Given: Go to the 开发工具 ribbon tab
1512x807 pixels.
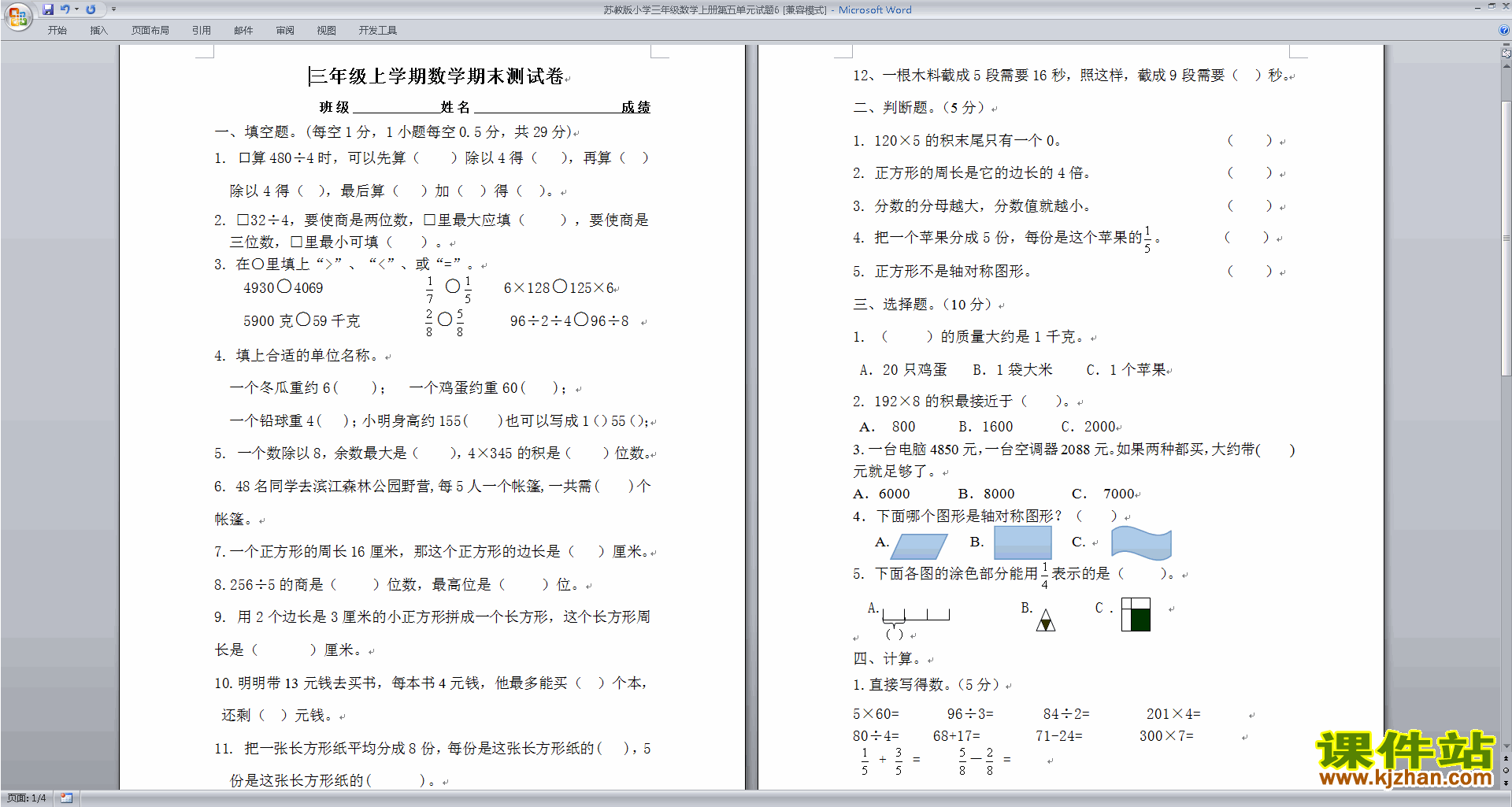Looking at the screenshot, I should pyautogui.click(x=378, y=31).
